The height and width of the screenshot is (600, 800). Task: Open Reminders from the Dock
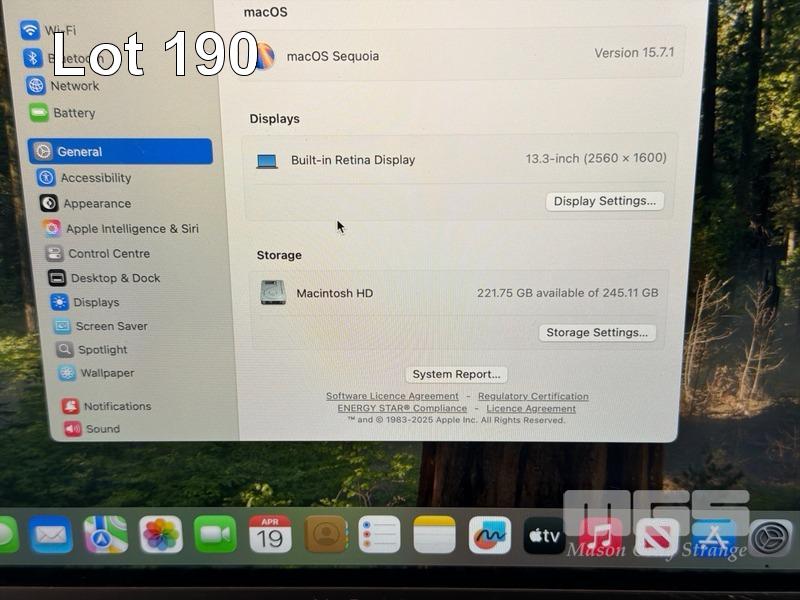[x=380, y=534]
